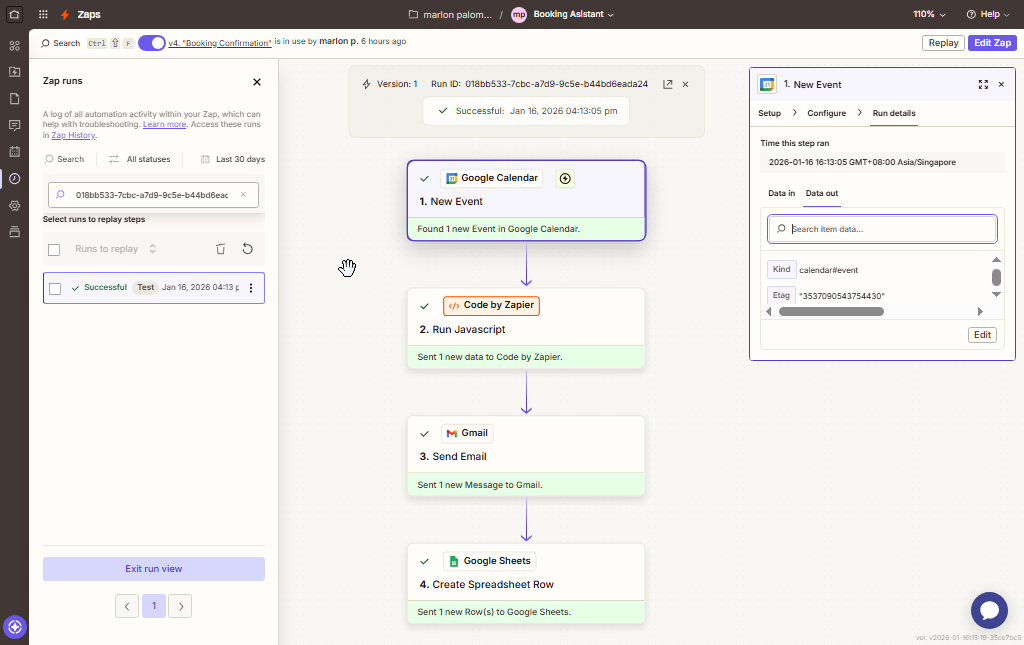Go to the previous page of runs

click(x=127, y=606)
